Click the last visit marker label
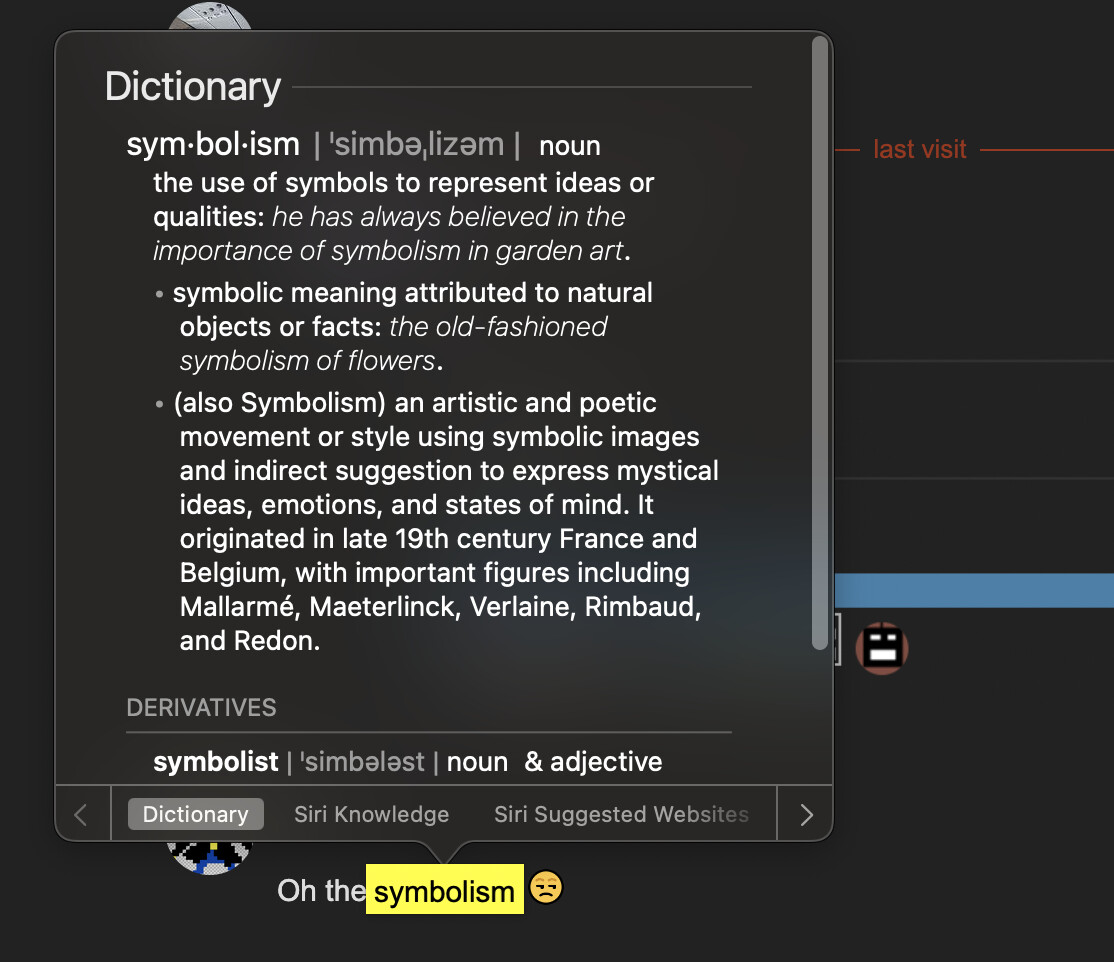 click(x=919, y=149)
